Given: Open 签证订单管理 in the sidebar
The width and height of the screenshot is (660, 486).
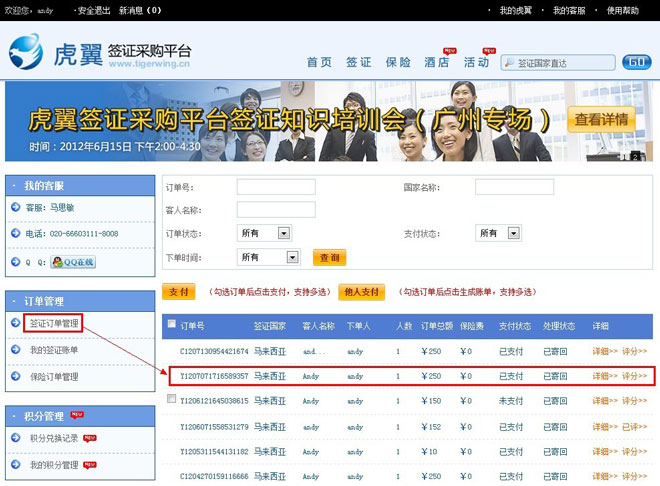Looking at the screenshot, I should point(53,323).
